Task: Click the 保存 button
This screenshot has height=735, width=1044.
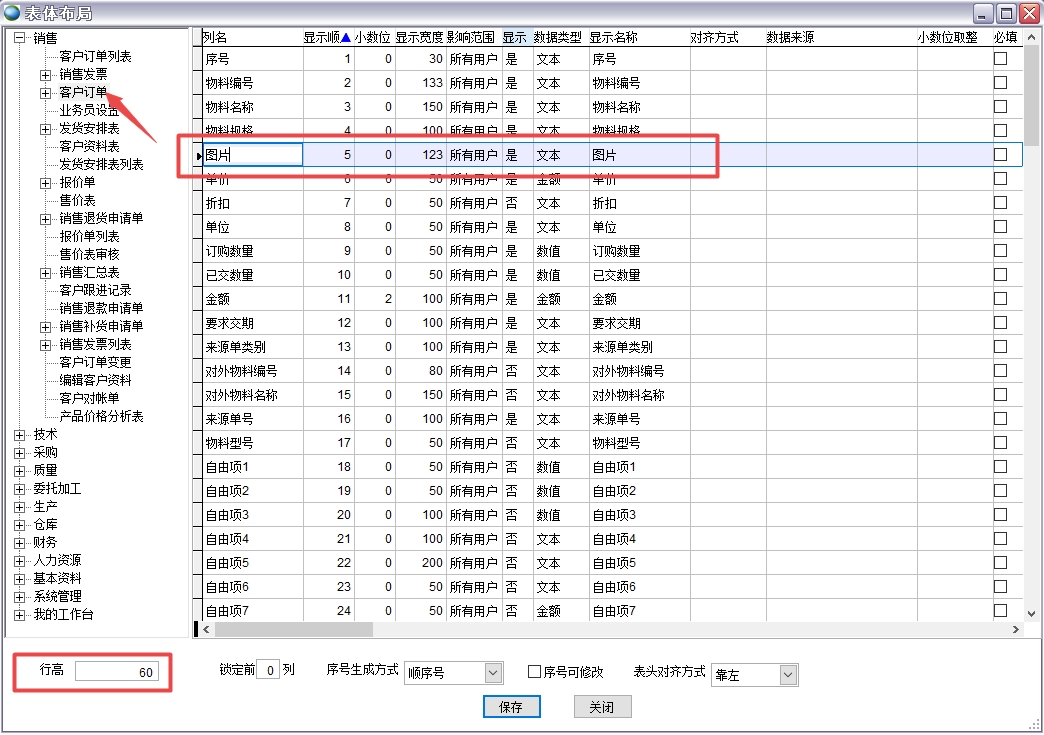Action: (x=510, y=707)
